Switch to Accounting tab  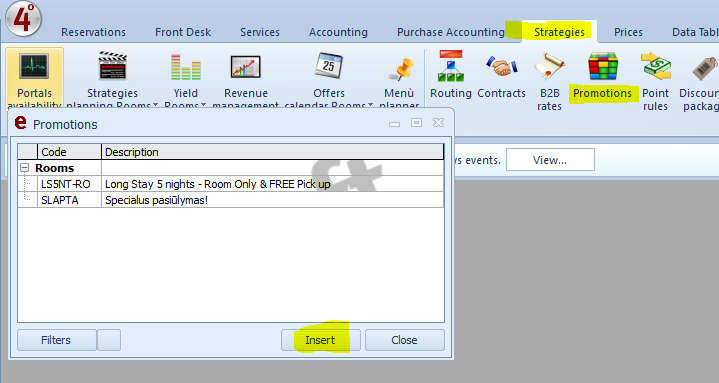(x=338, y=32)
